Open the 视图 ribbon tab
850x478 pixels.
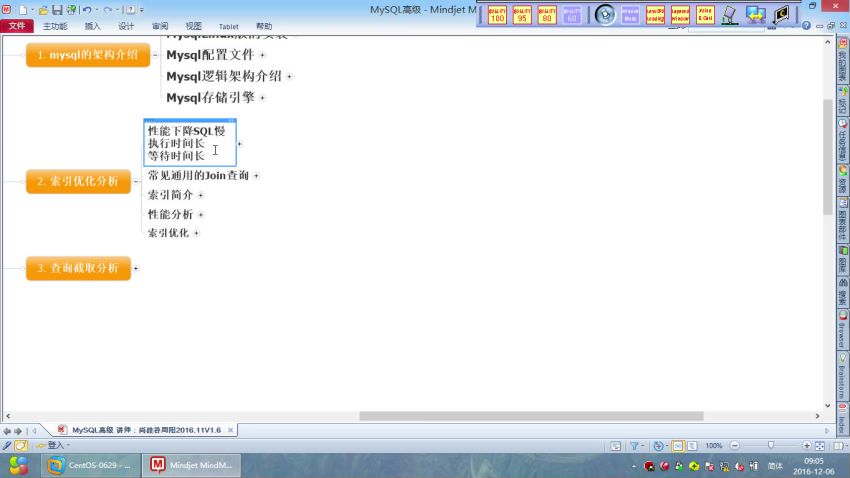[194, 26]
